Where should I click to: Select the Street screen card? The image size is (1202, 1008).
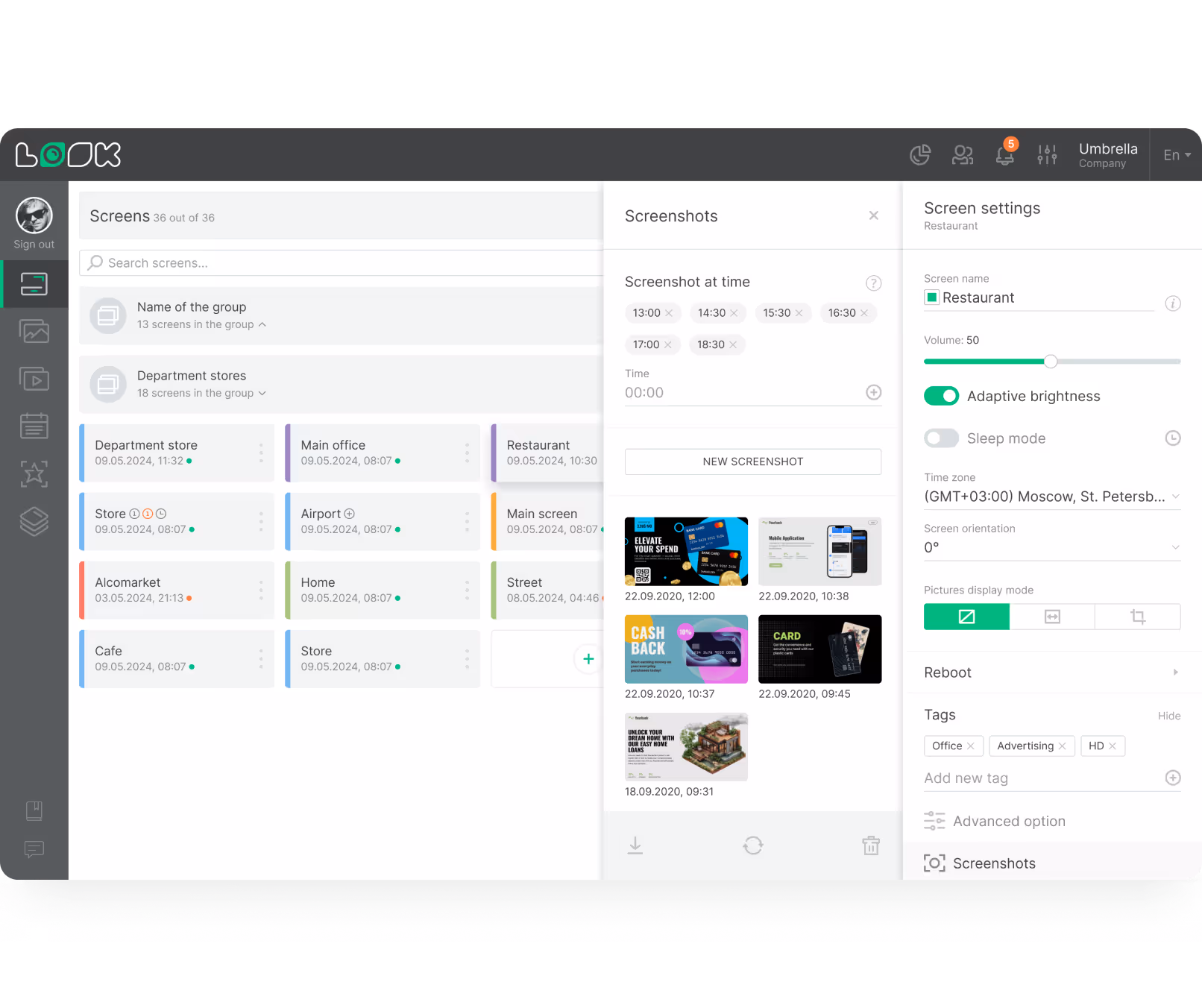548,590
